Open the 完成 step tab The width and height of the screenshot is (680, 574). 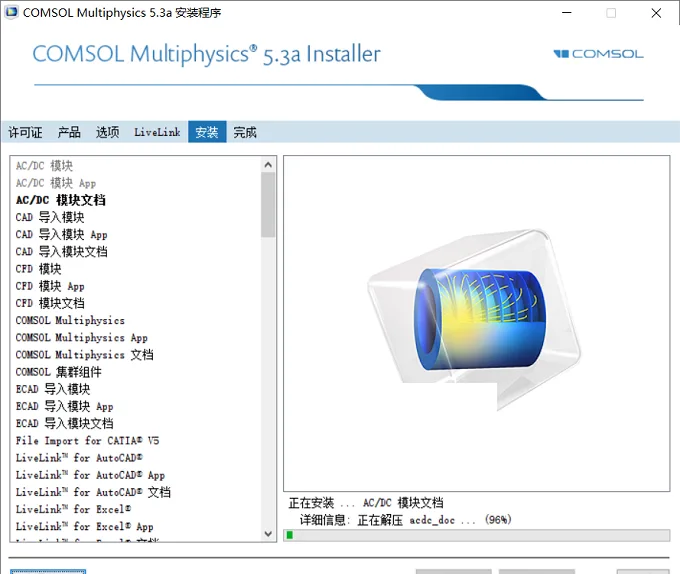coord(245,132)
